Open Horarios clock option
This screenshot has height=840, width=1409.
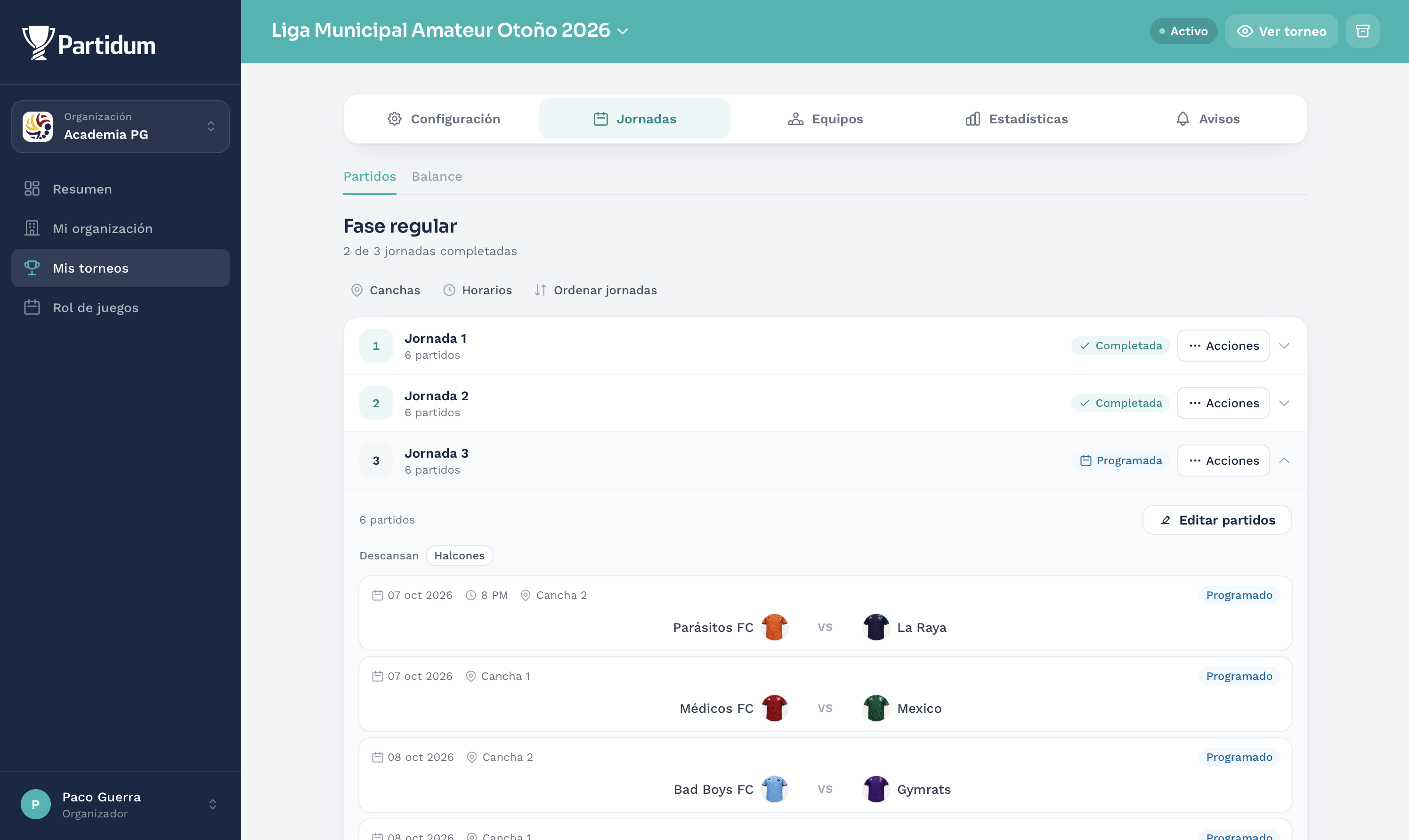click(x=477, y=291)
